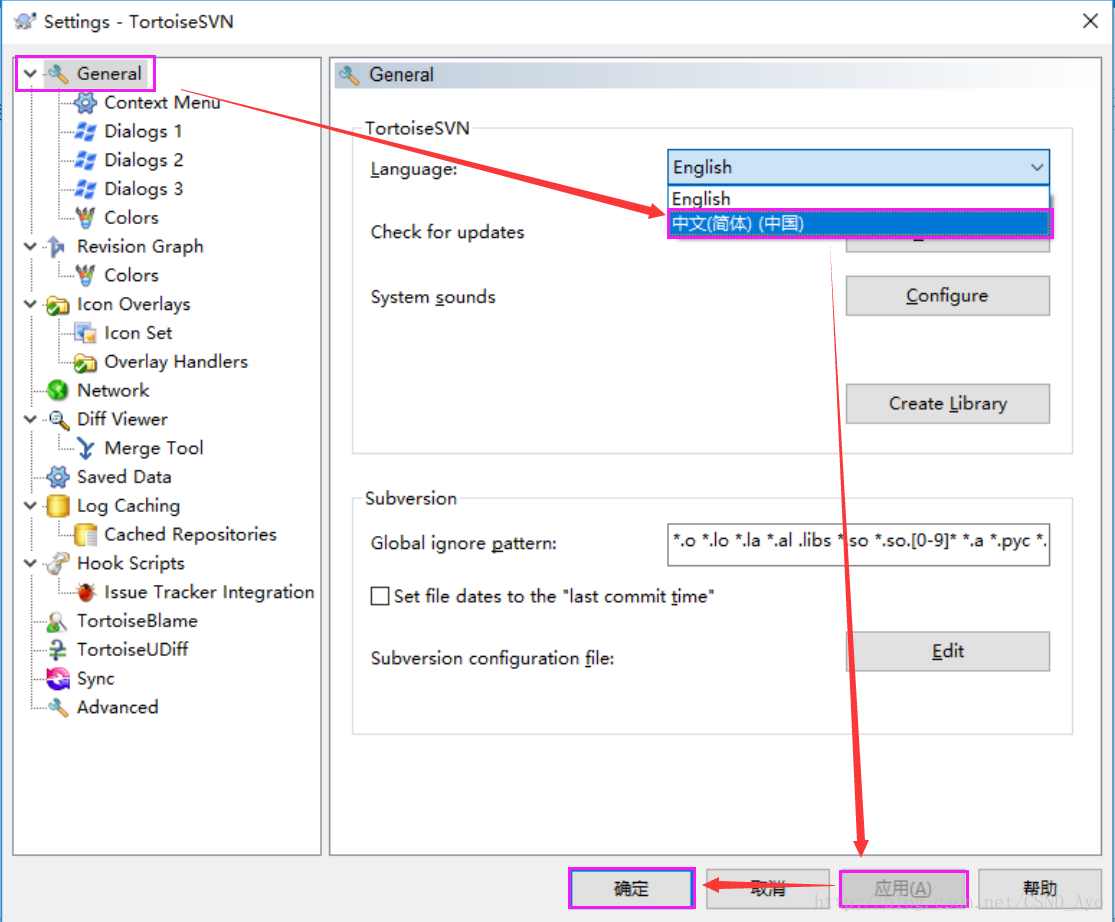This screenshot has height=922, width=1115.
Task: Click the Configure button for system sounds
Action: tap(947, 296)
